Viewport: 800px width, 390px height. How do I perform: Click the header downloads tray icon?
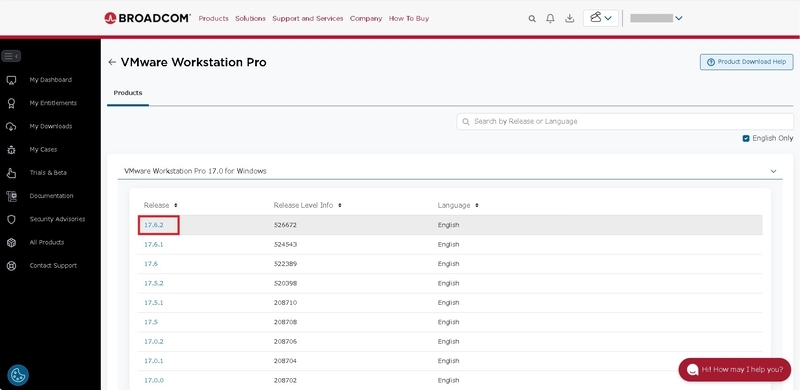coord(569,19)
